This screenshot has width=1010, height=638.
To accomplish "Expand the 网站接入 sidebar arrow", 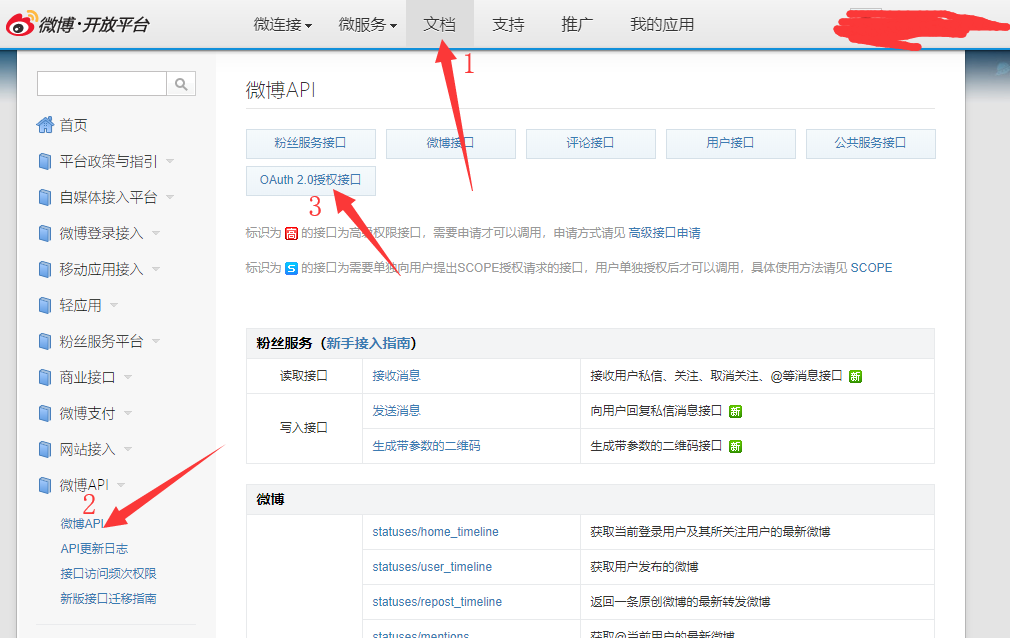I will 128,449.
